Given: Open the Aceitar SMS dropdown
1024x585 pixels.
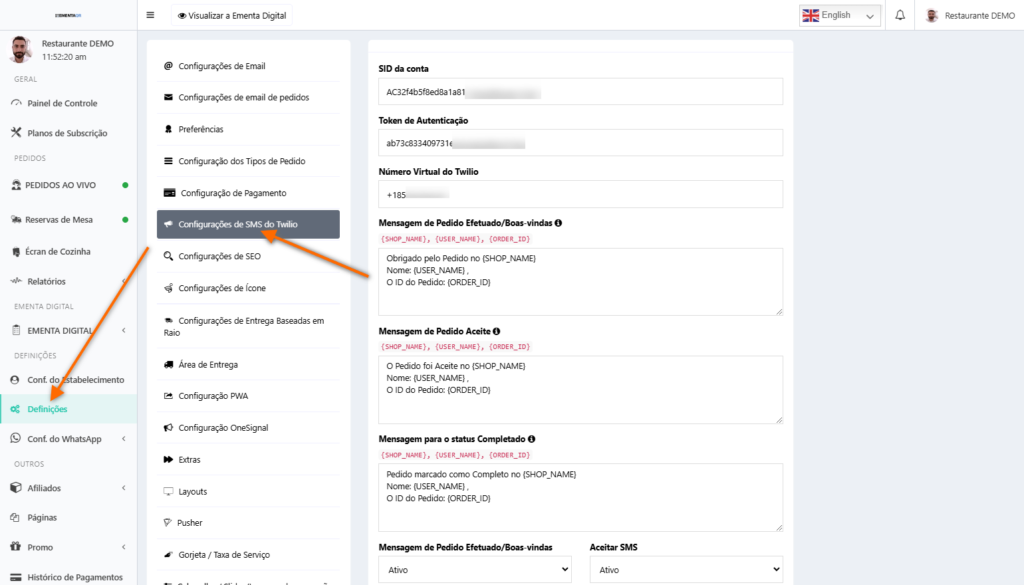Looking at the screenshot, I should (x=685, y=570).
